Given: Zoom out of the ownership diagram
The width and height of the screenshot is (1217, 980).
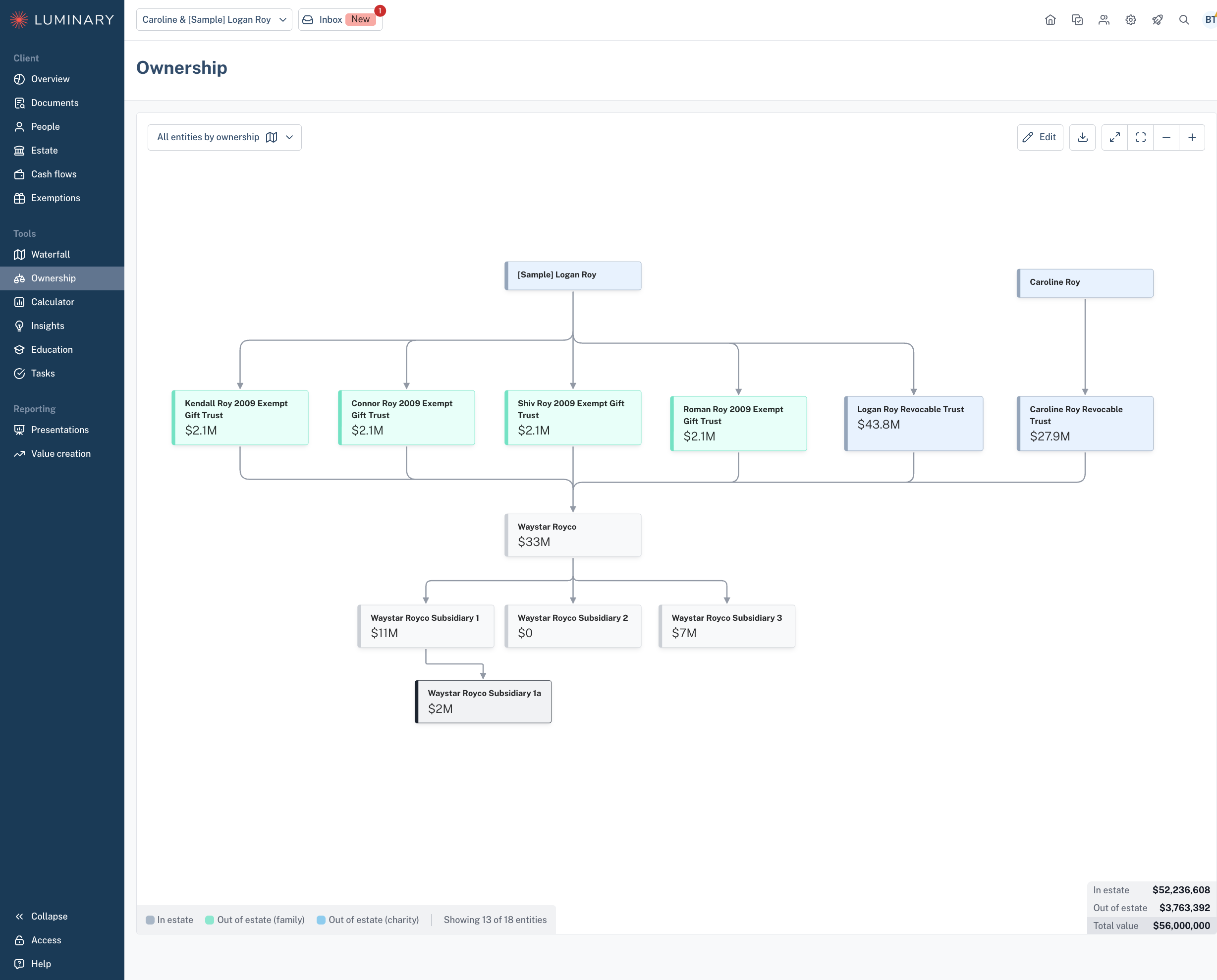Looking at the screenshot, I should tap(1166, 137).
